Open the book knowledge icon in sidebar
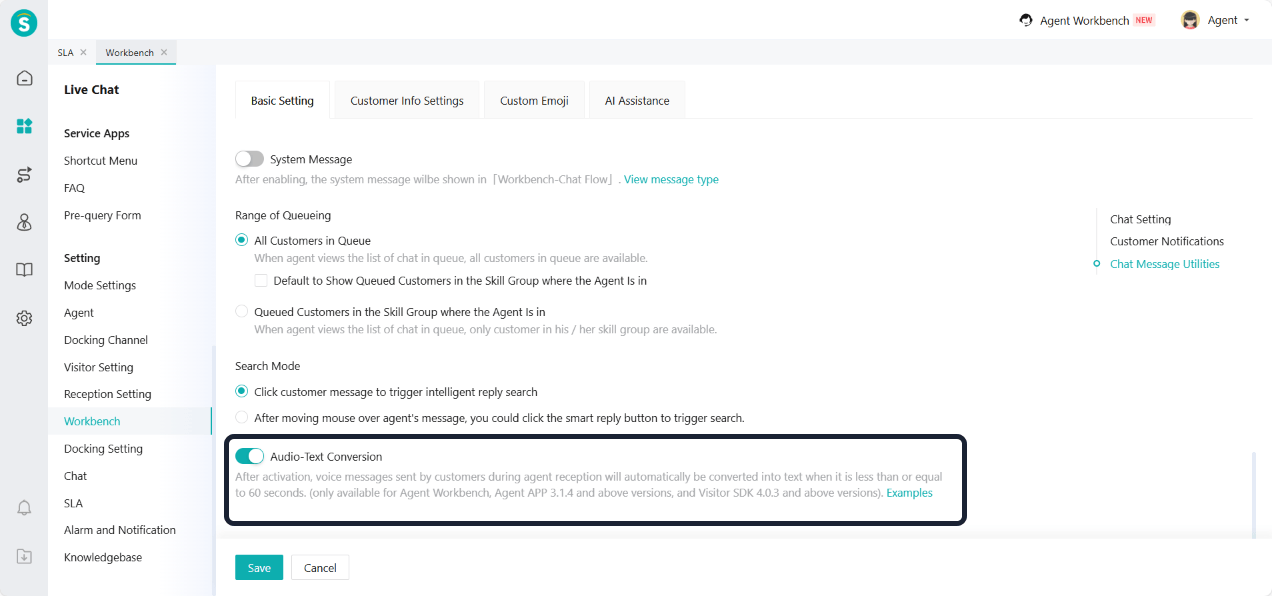The width and height of the screenshot is (1272, 596). pos(24,270)
